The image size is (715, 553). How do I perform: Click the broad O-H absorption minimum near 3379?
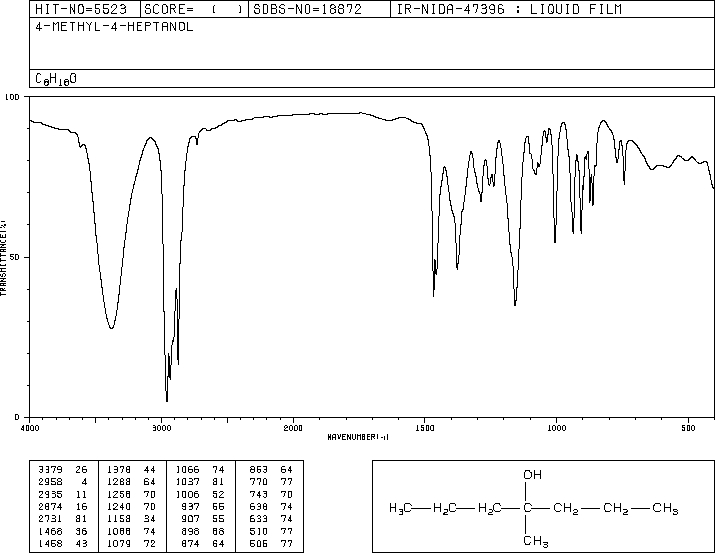(111, 327)
